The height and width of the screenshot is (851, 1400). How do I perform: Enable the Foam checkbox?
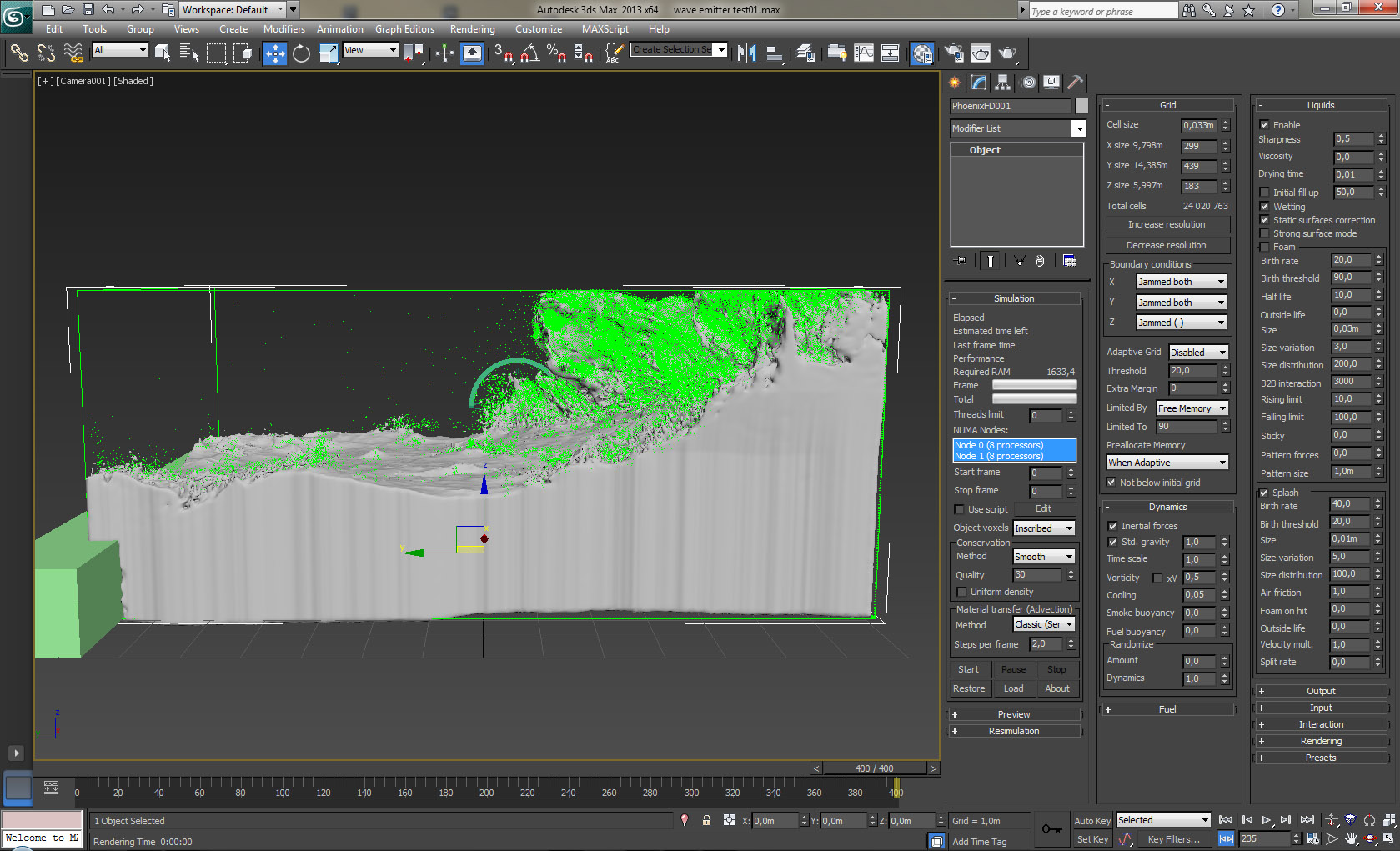tap(1264, 247)
